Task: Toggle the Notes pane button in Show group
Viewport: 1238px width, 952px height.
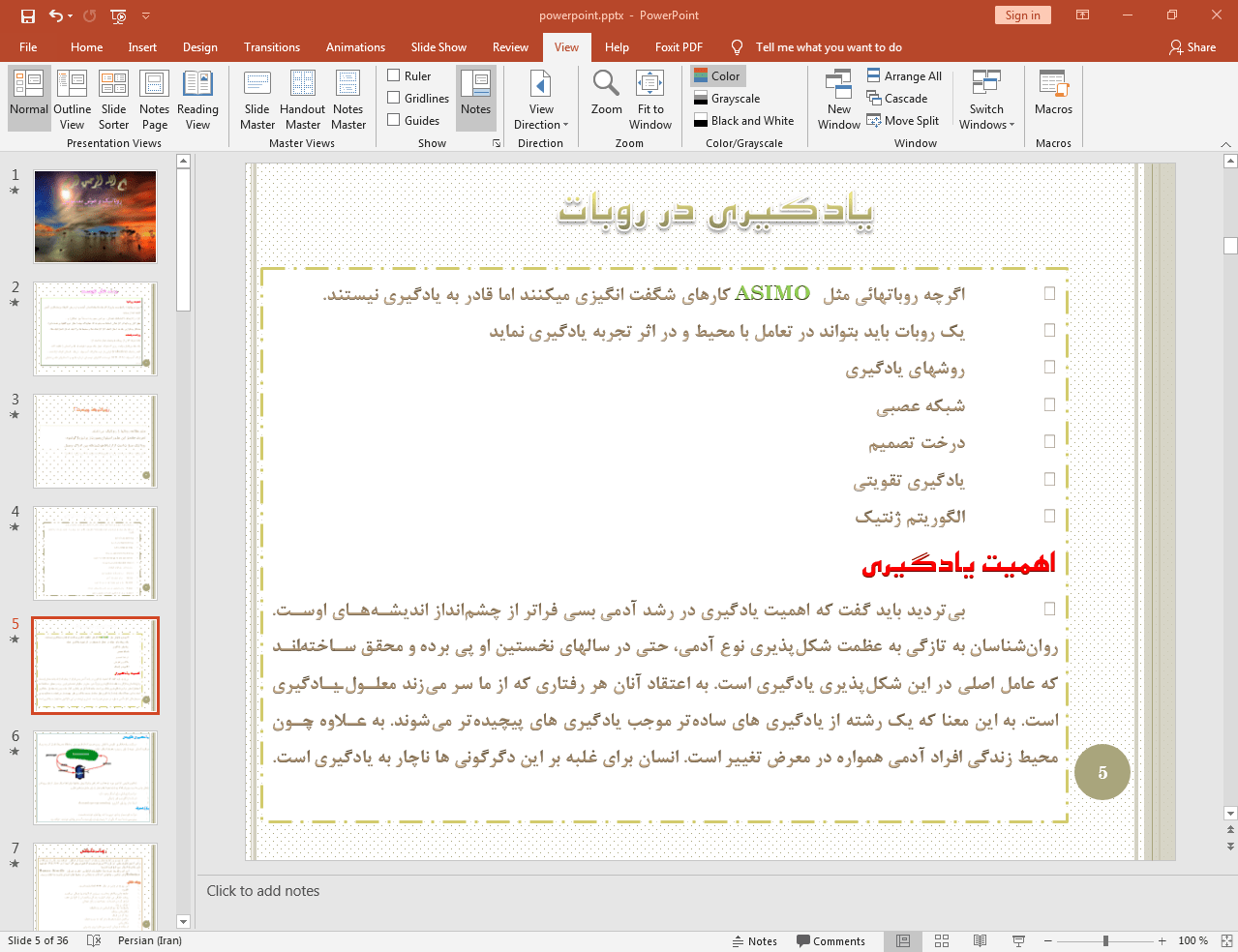Action: click(x=475, y=99)
